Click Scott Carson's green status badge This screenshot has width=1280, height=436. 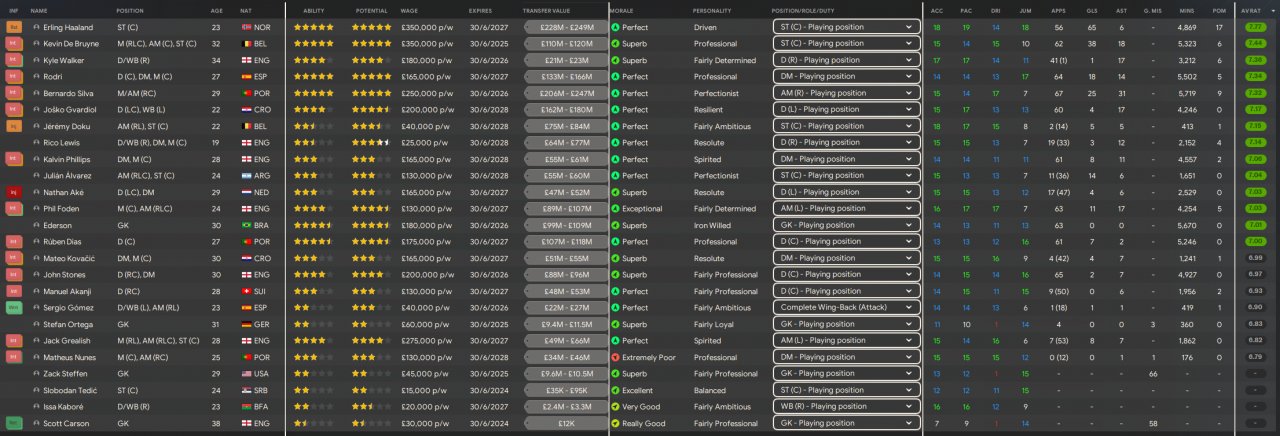pyautogui.click(x=14, y=423)
